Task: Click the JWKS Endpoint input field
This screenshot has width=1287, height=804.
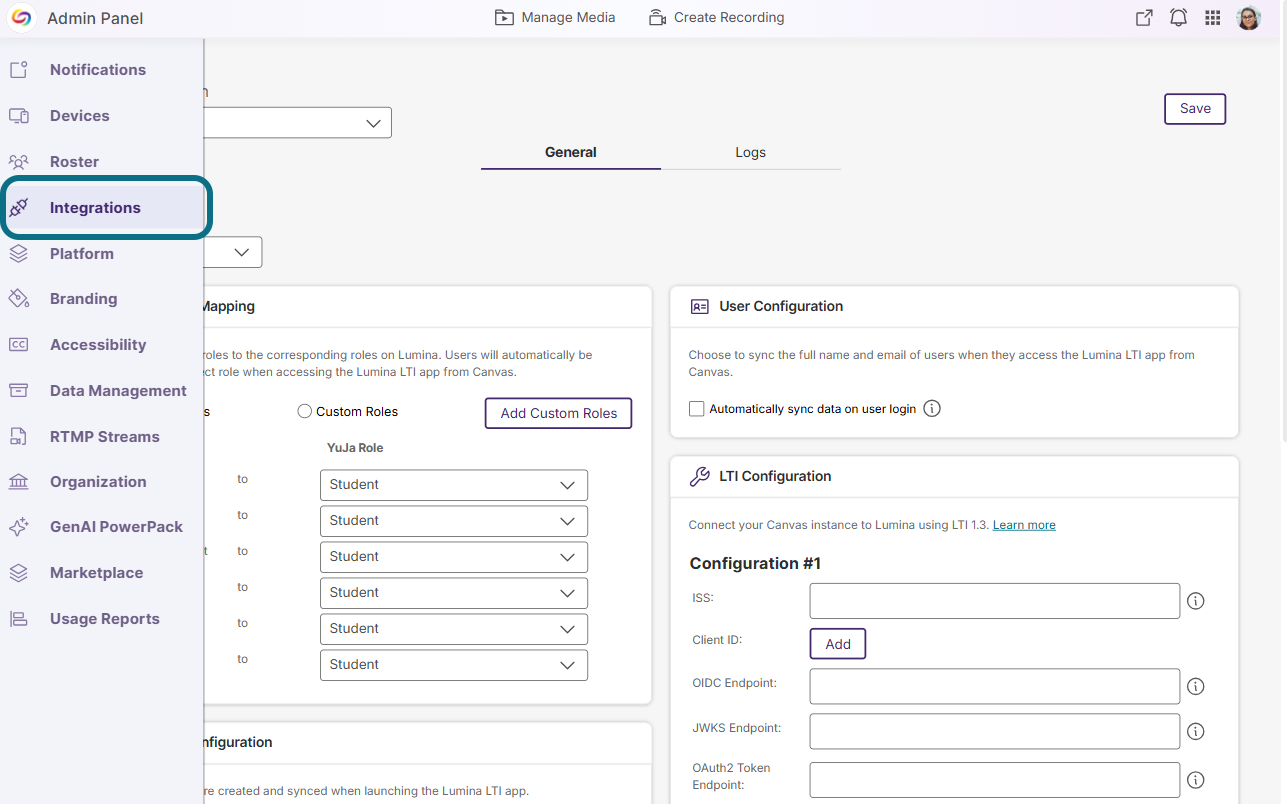Action: (x=995, y=732)
